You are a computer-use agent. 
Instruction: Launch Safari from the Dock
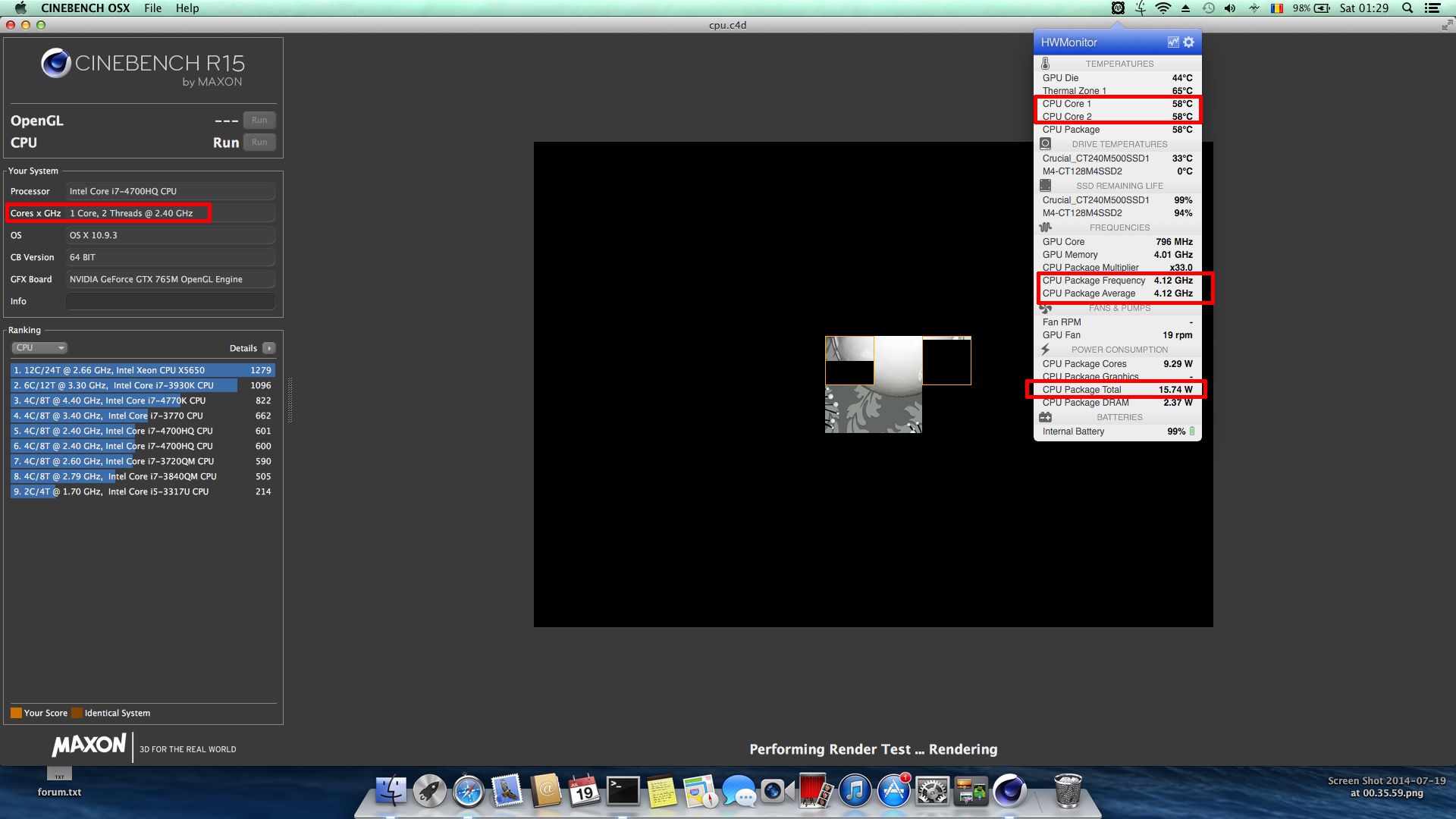coord(468,791)
